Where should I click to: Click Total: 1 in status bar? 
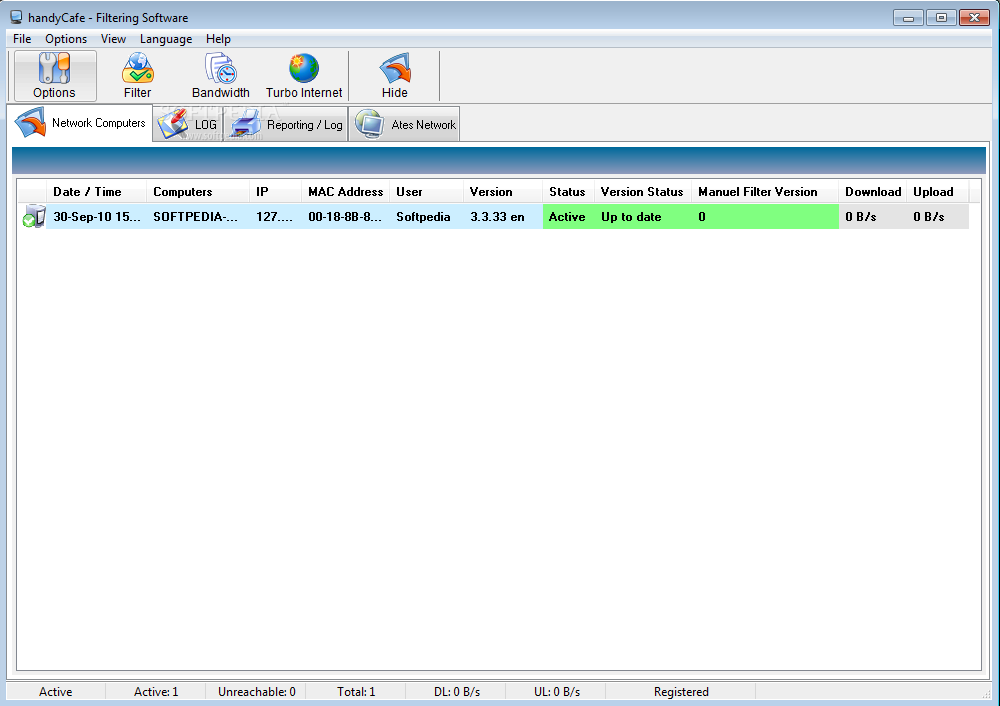click(x=356, y=691)
